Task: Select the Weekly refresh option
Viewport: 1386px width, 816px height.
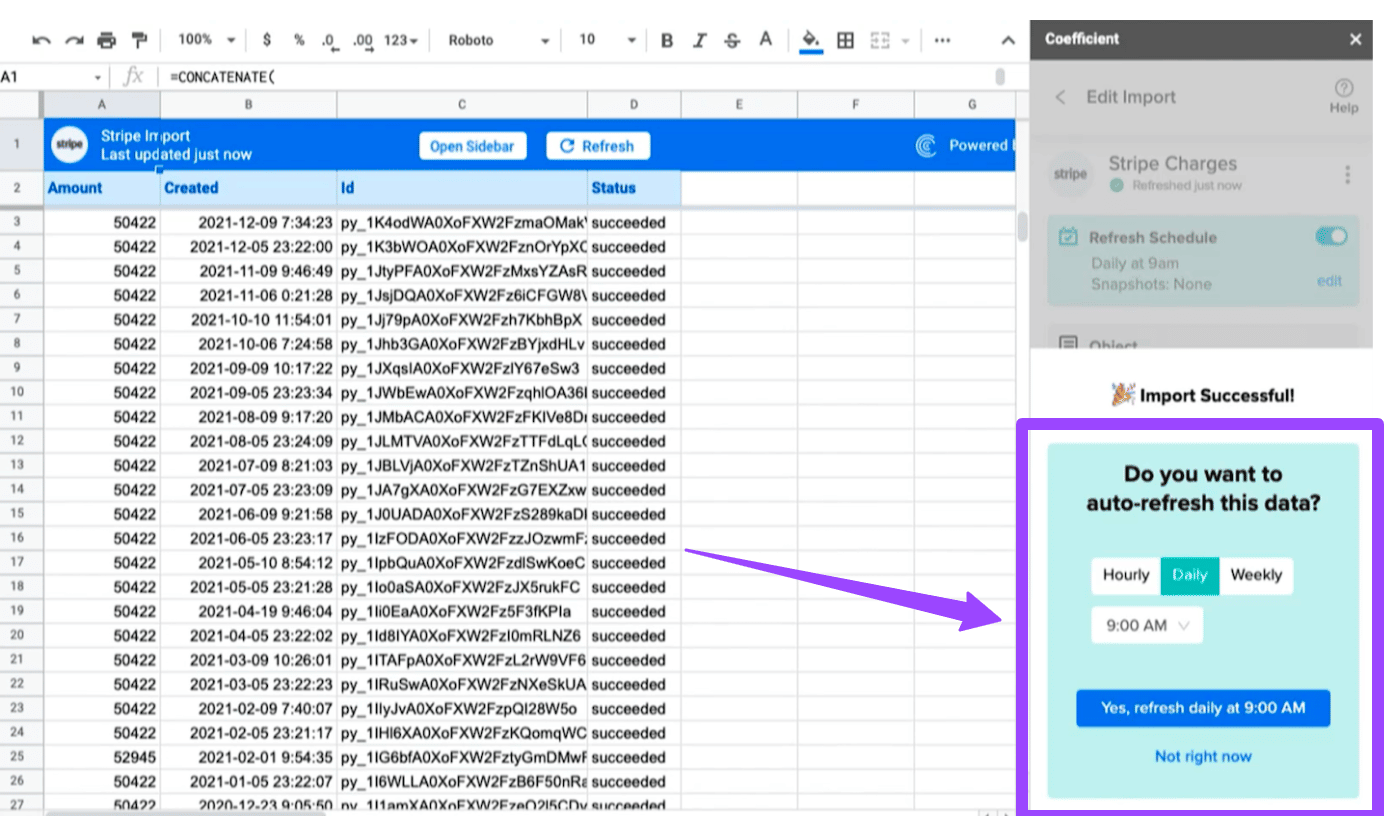Action: (1256, 575)
